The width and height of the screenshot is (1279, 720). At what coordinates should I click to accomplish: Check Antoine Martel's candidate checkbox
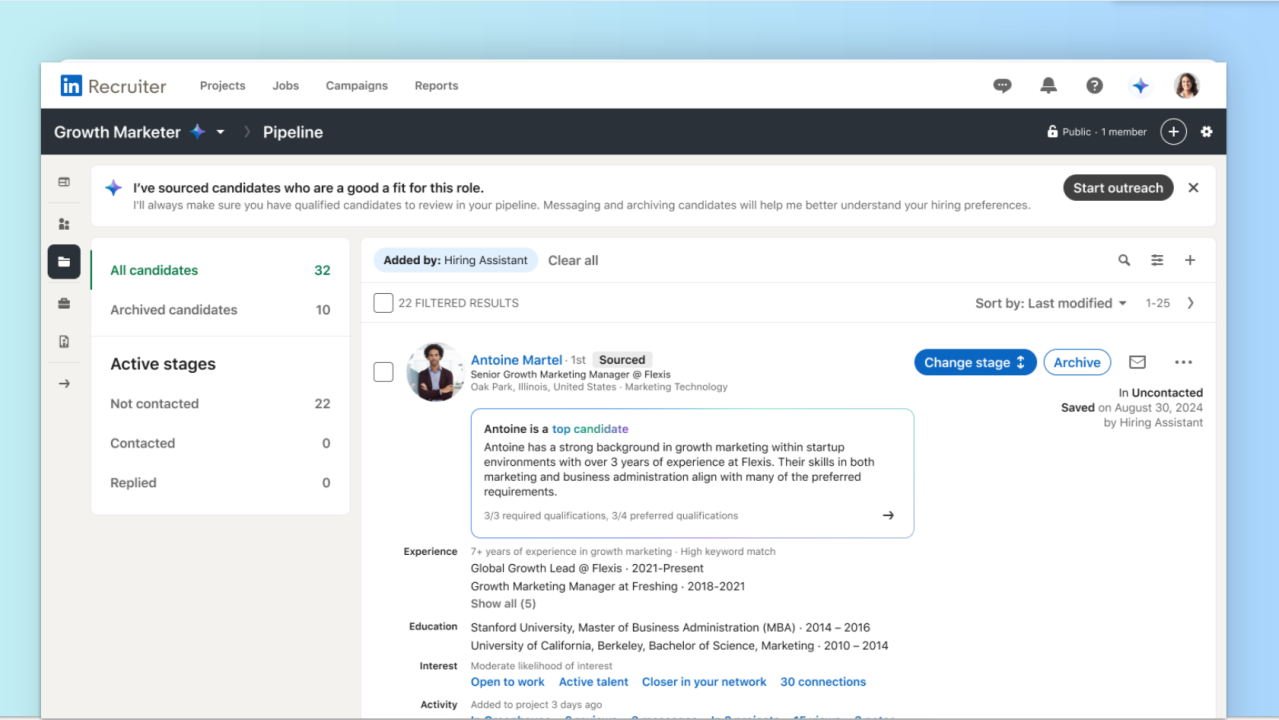click(383, 372)
